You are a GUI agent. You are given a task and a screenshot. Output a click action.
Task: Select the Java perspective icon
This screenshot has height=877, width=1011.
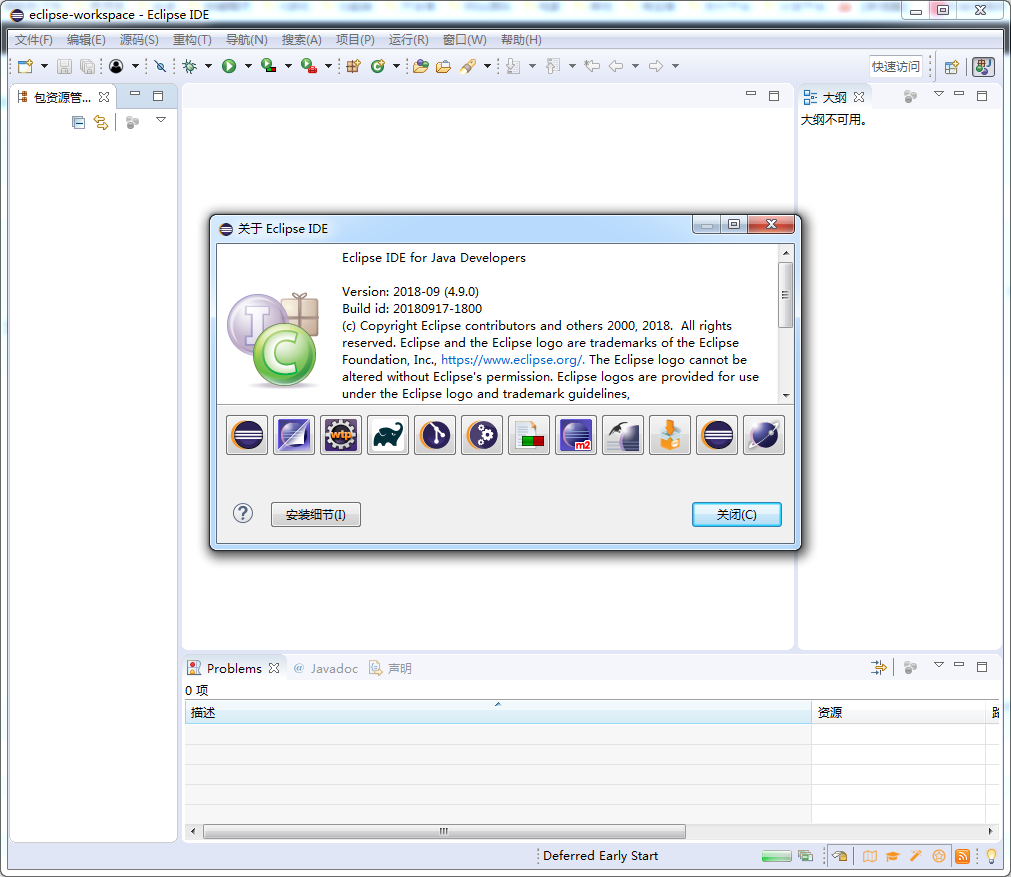[983, 66]
